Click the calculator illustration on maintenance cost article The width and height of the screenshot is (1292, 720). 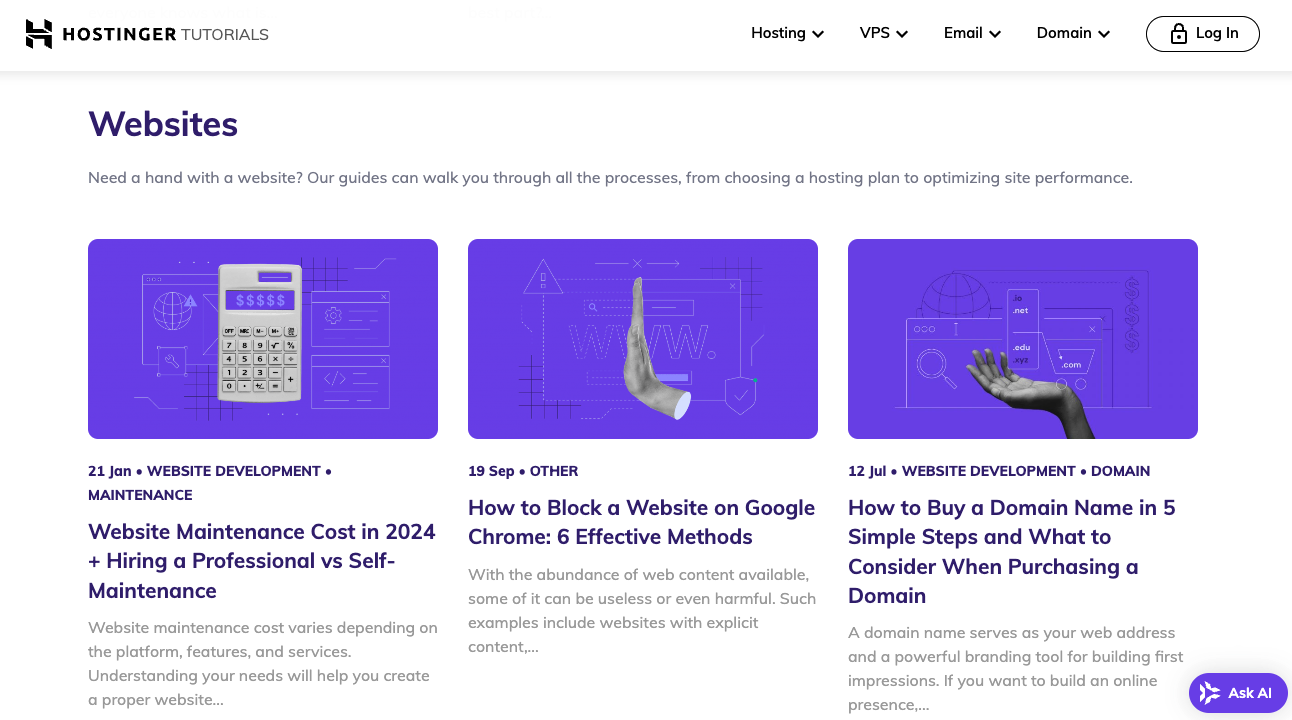(262, 338)
